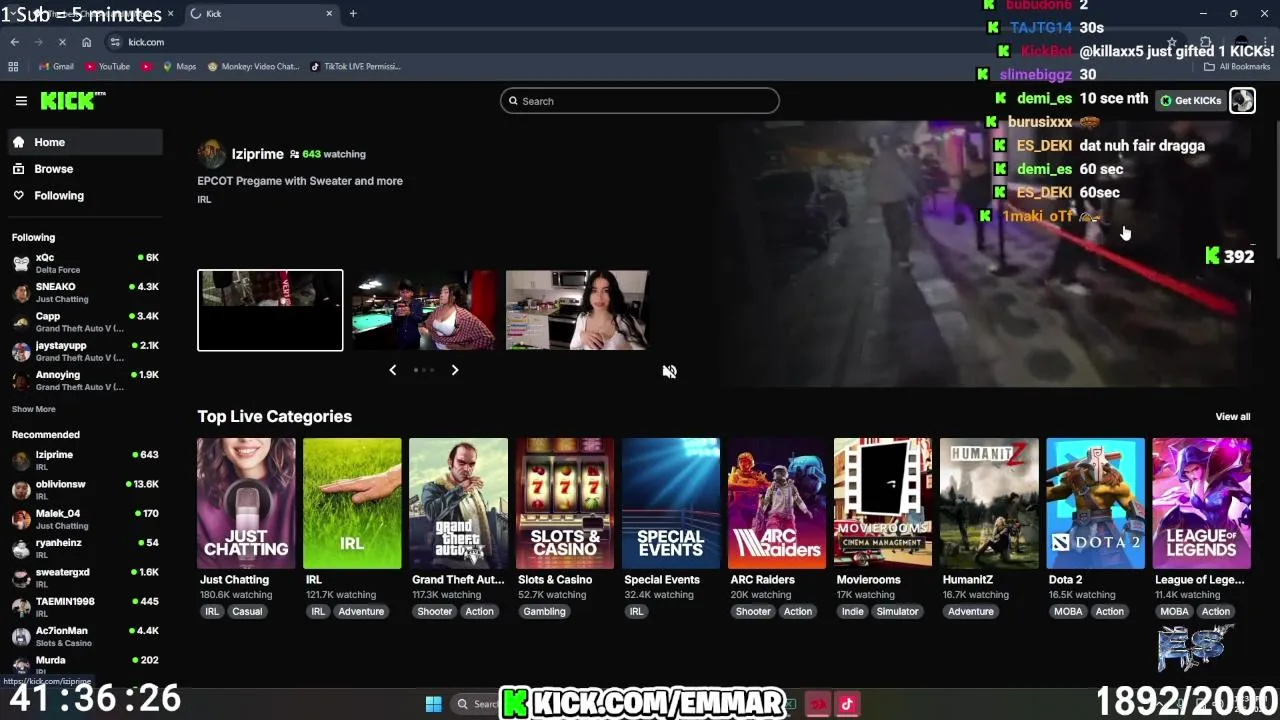The width and height of the screenshot is (1280, 720).
Task: Open ryanheinz in Recommended list
Action: click(x=84, y=549)
